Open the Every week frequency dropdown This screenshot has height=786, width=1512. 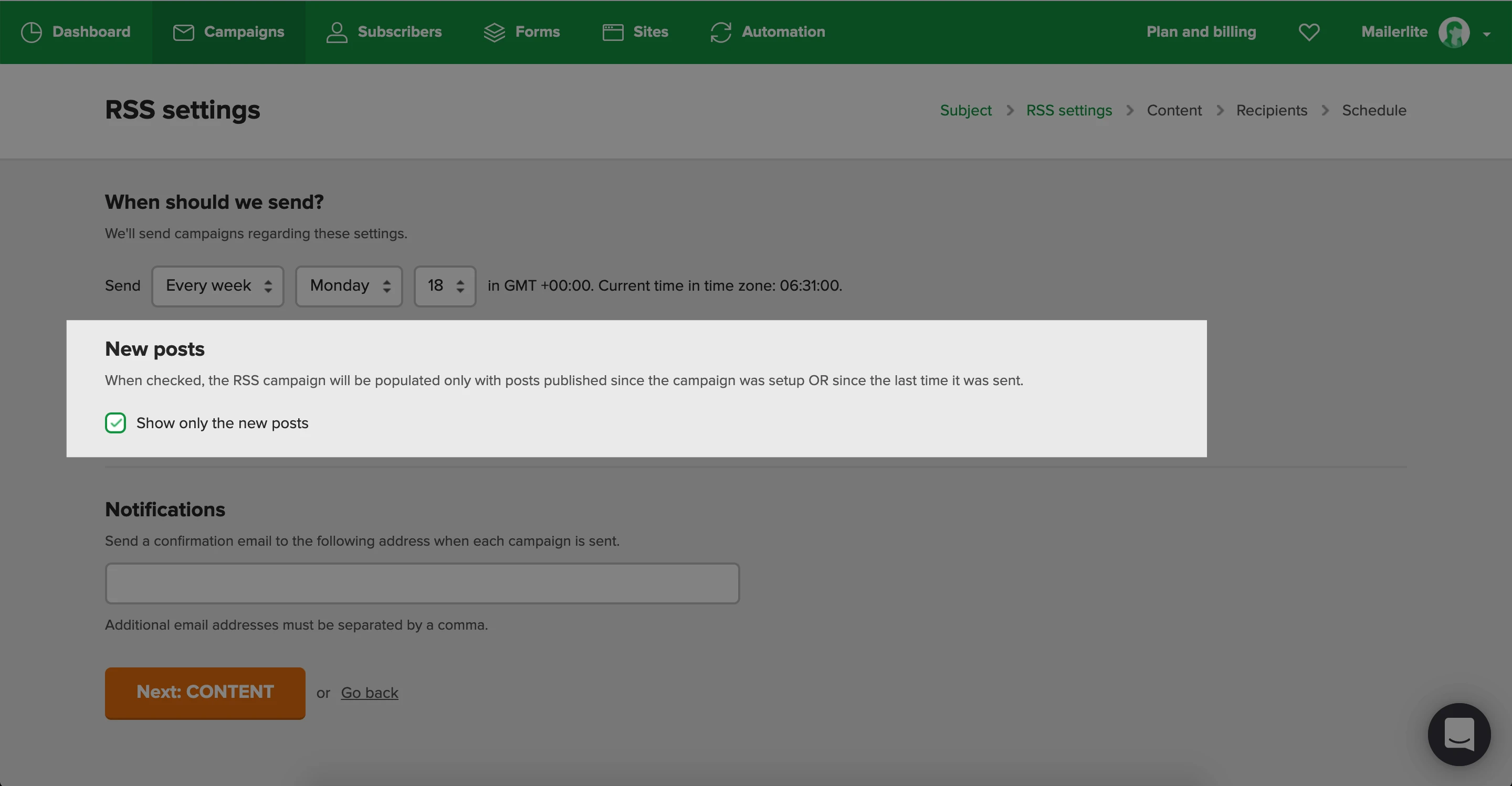pyautogui.click(x=218, y=286)
